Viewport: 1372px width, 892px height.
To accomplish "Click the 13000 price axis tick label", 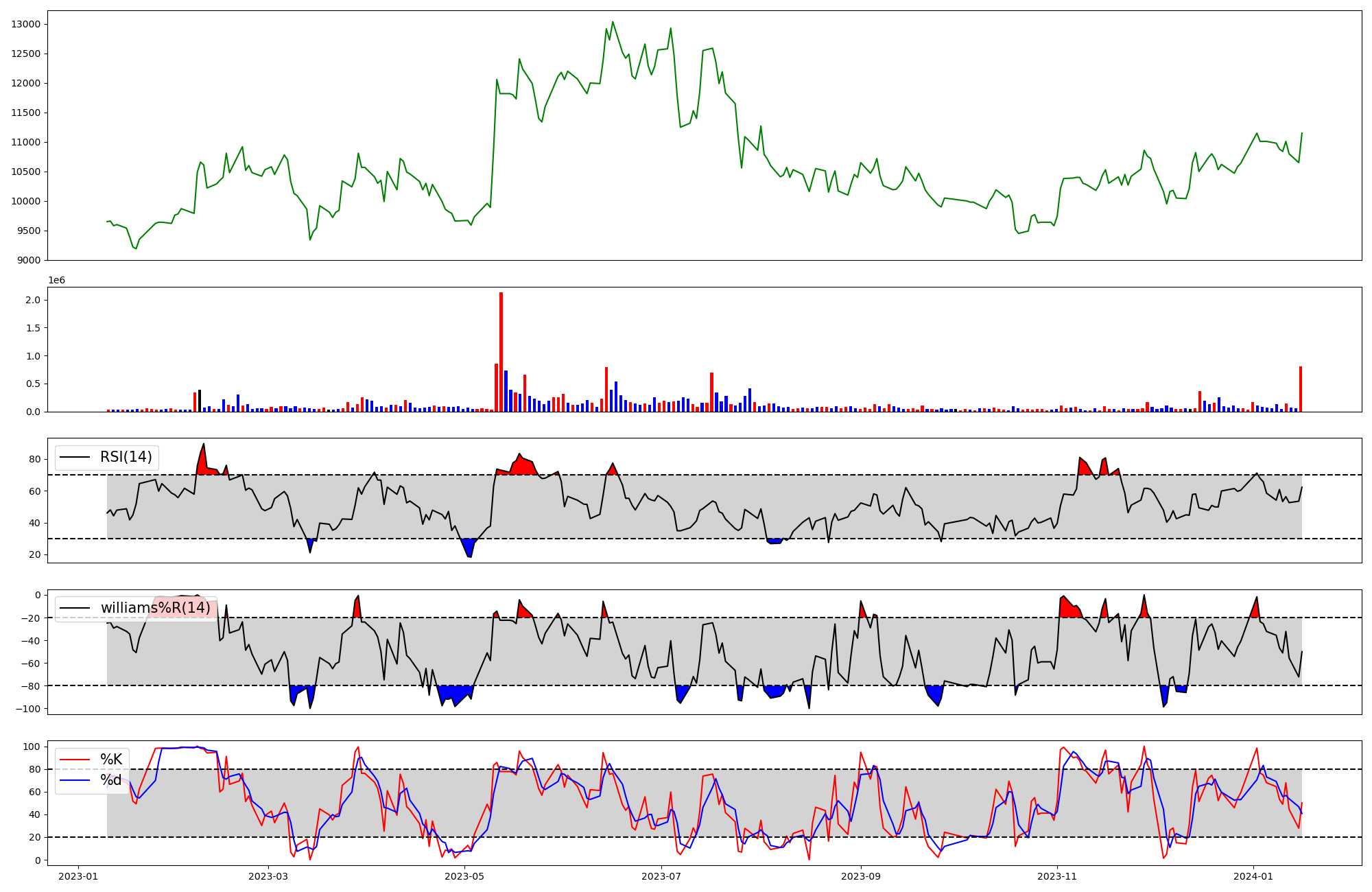I will click(x=26, y=24).
